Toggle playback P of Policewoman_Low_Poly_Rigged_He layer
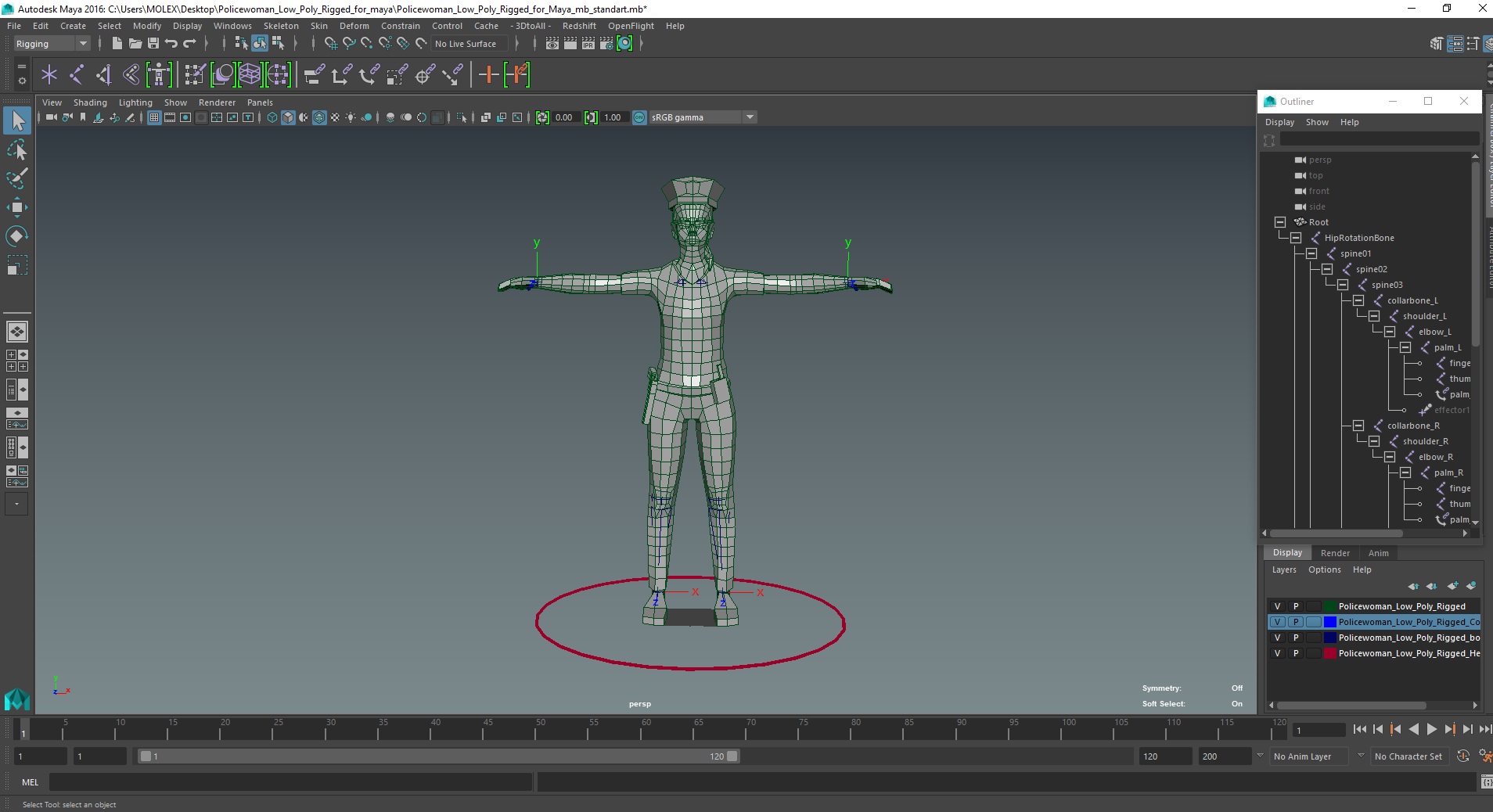Screen dimensions: 1493x812 [x=1296, y=653]
